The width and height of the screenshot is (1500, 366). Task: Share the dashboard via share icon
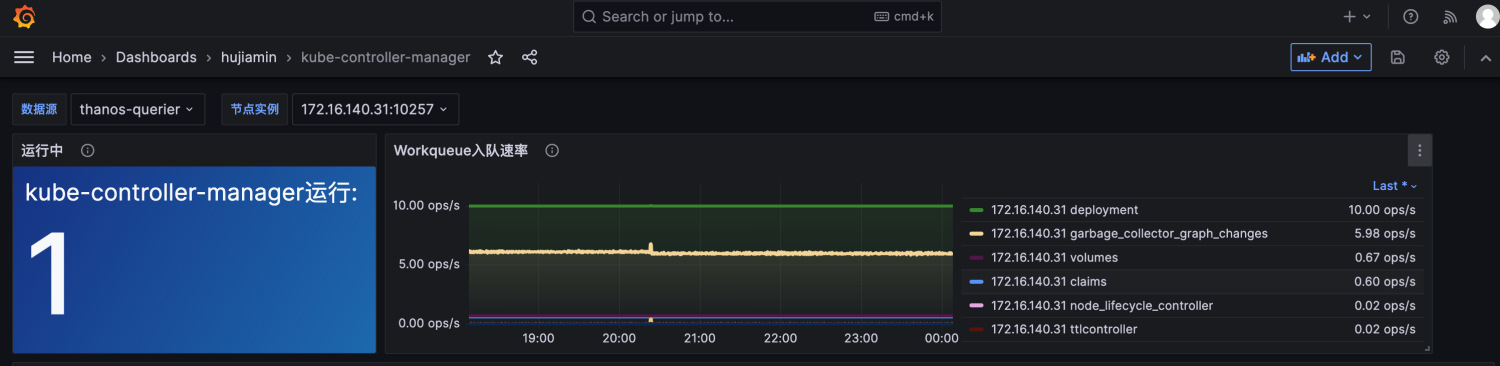click(x=530, y=58)
